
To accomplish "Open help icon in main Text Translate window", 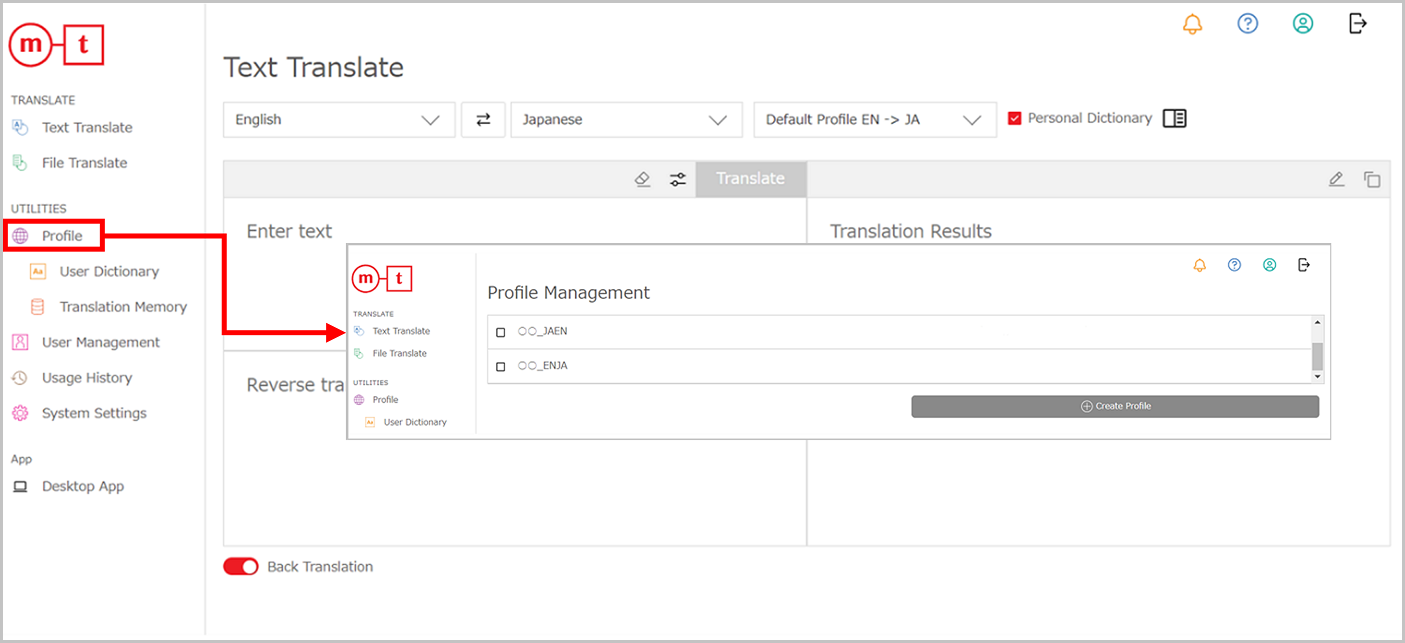I will [1247, 24].
